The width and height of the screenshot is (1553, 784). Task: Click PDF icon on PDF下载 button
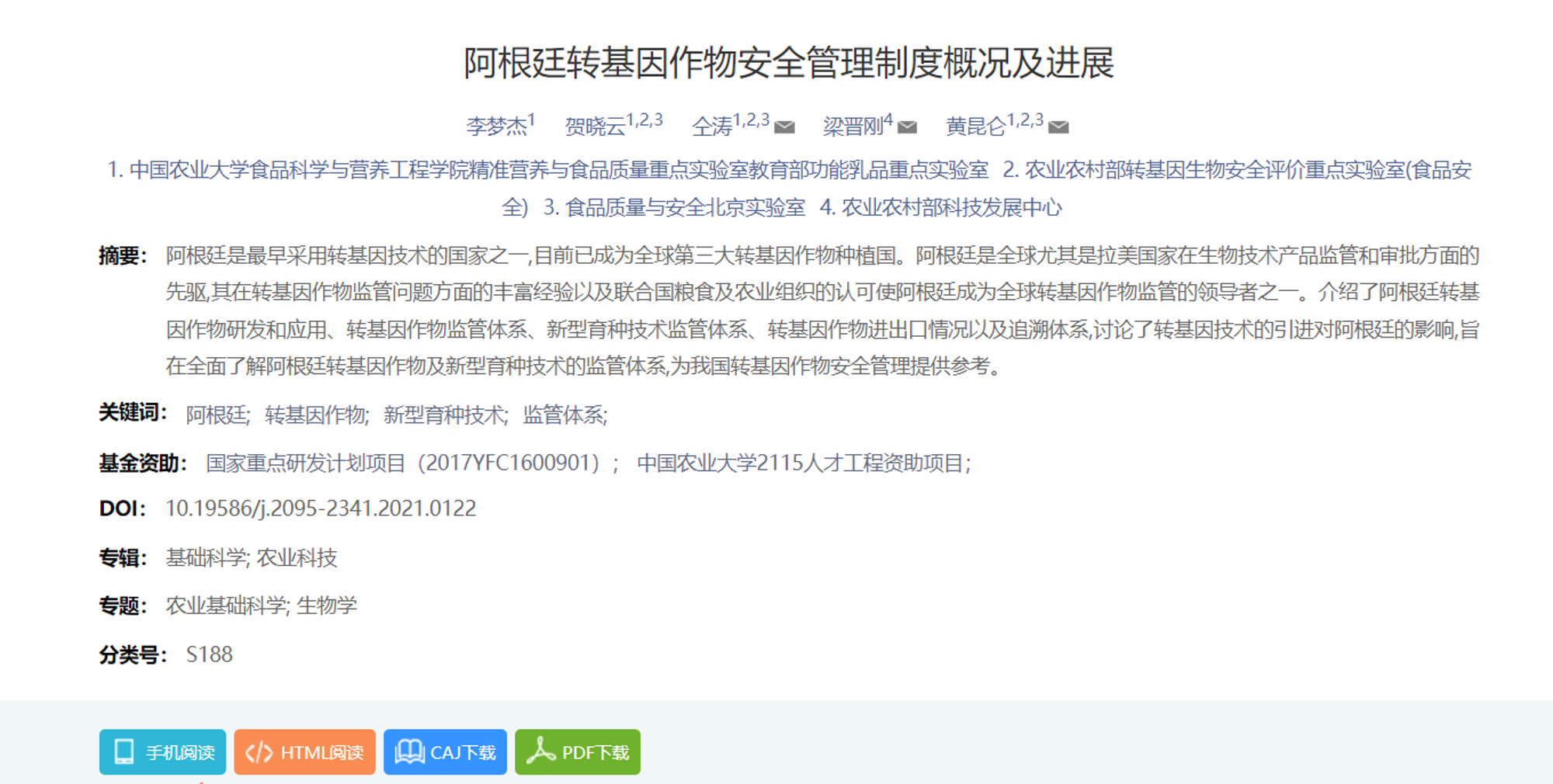click(540, 751)
